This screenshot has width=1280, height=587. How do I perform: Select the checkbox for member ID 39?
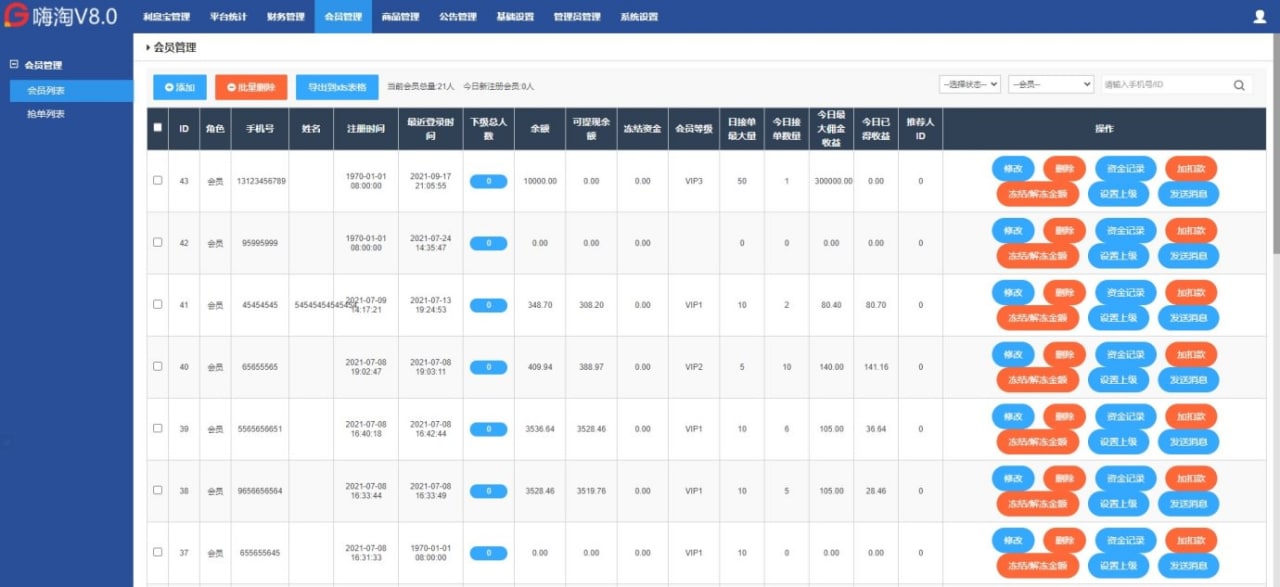coord(157,428)
